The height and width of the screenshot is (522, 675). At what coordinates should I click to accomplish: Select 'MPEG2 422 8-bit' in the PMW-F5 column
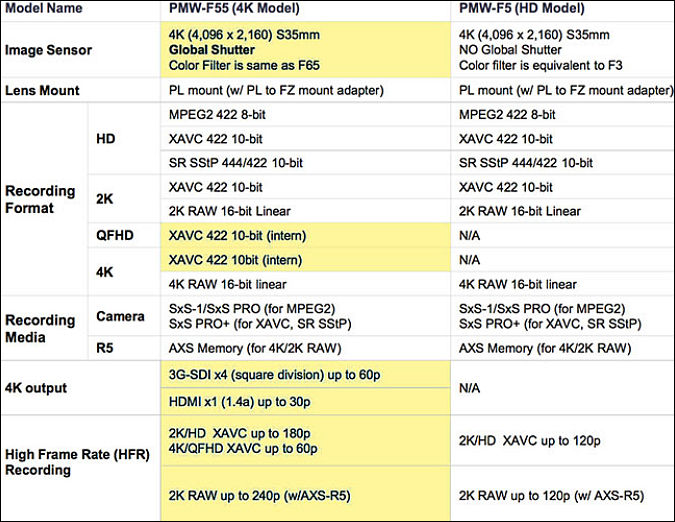[507, 114]
